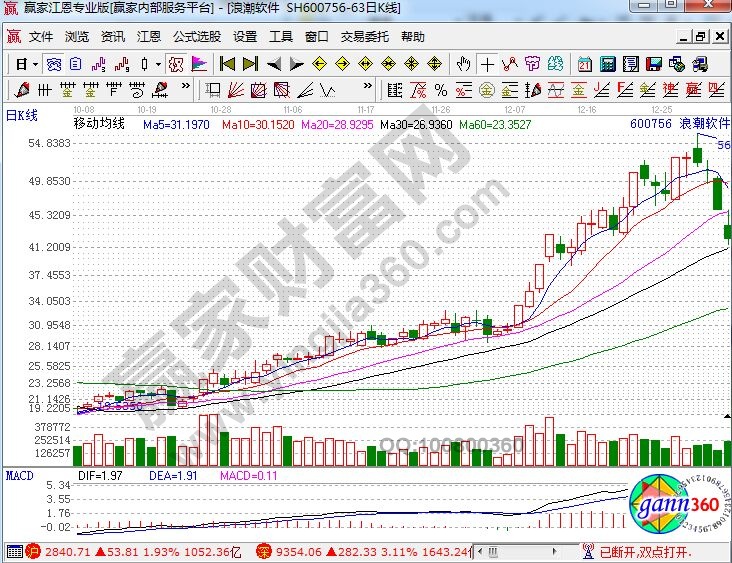Click the colored flag icon
Image resolution: width=732 pixels, height=563 pixels.
coord(199,64)
